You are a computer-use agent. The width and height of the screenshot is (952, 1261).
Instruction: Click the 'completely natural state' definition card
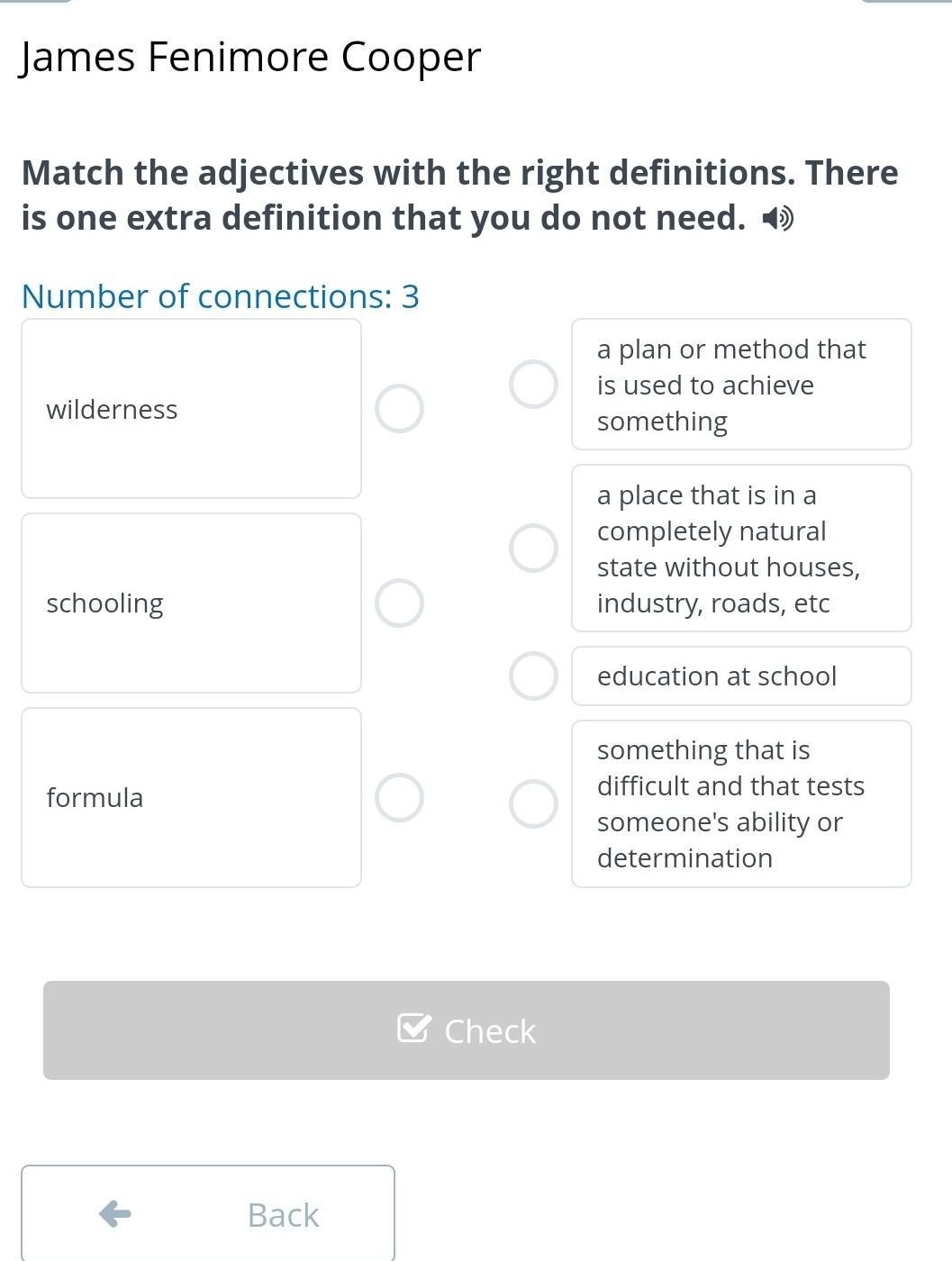click(x=741, y=548)
